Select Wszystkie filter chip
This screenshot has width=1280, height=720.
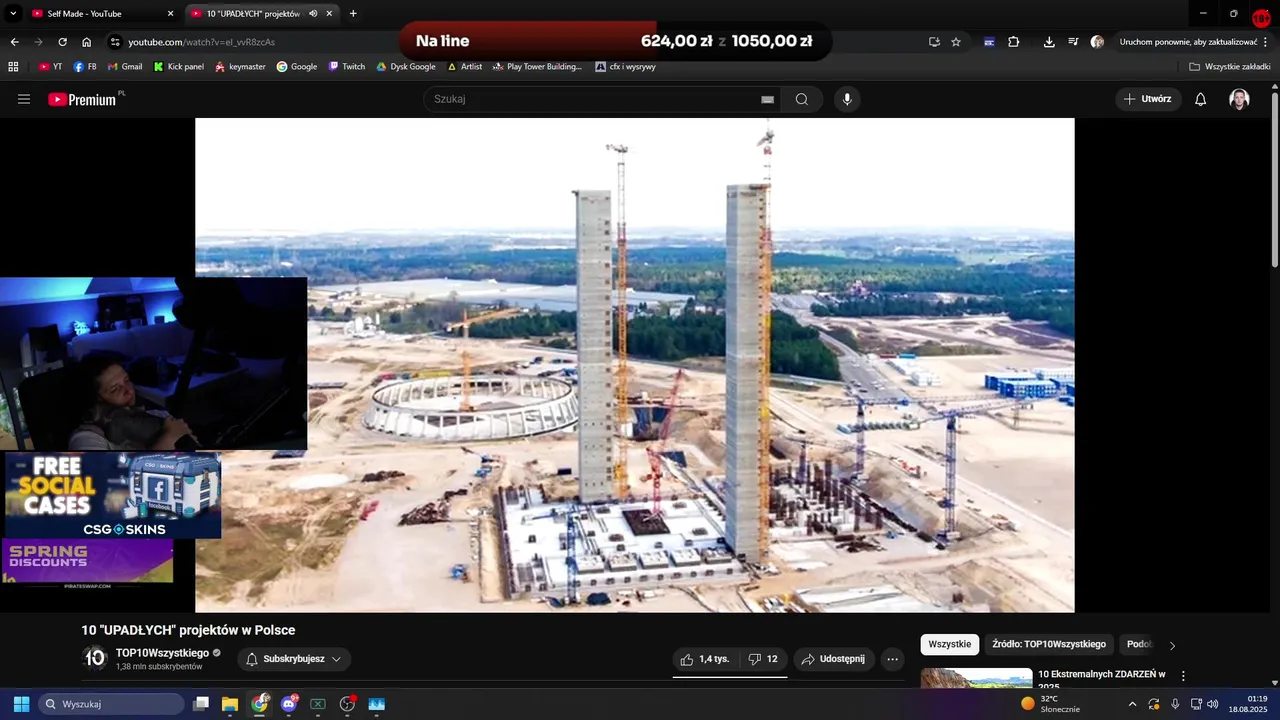[949, 644]
